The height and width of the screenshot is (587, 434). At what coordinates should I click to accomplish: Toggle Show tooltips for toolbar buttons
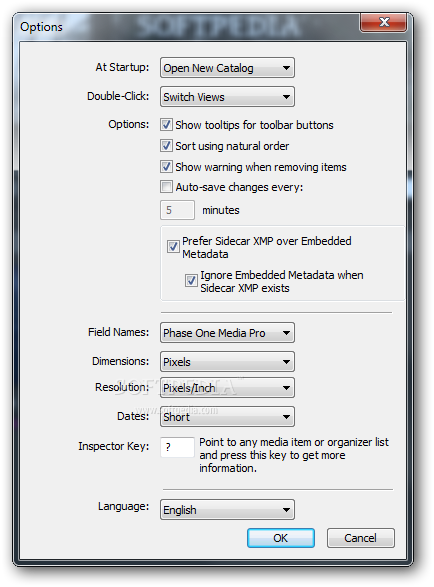(166, 125)
